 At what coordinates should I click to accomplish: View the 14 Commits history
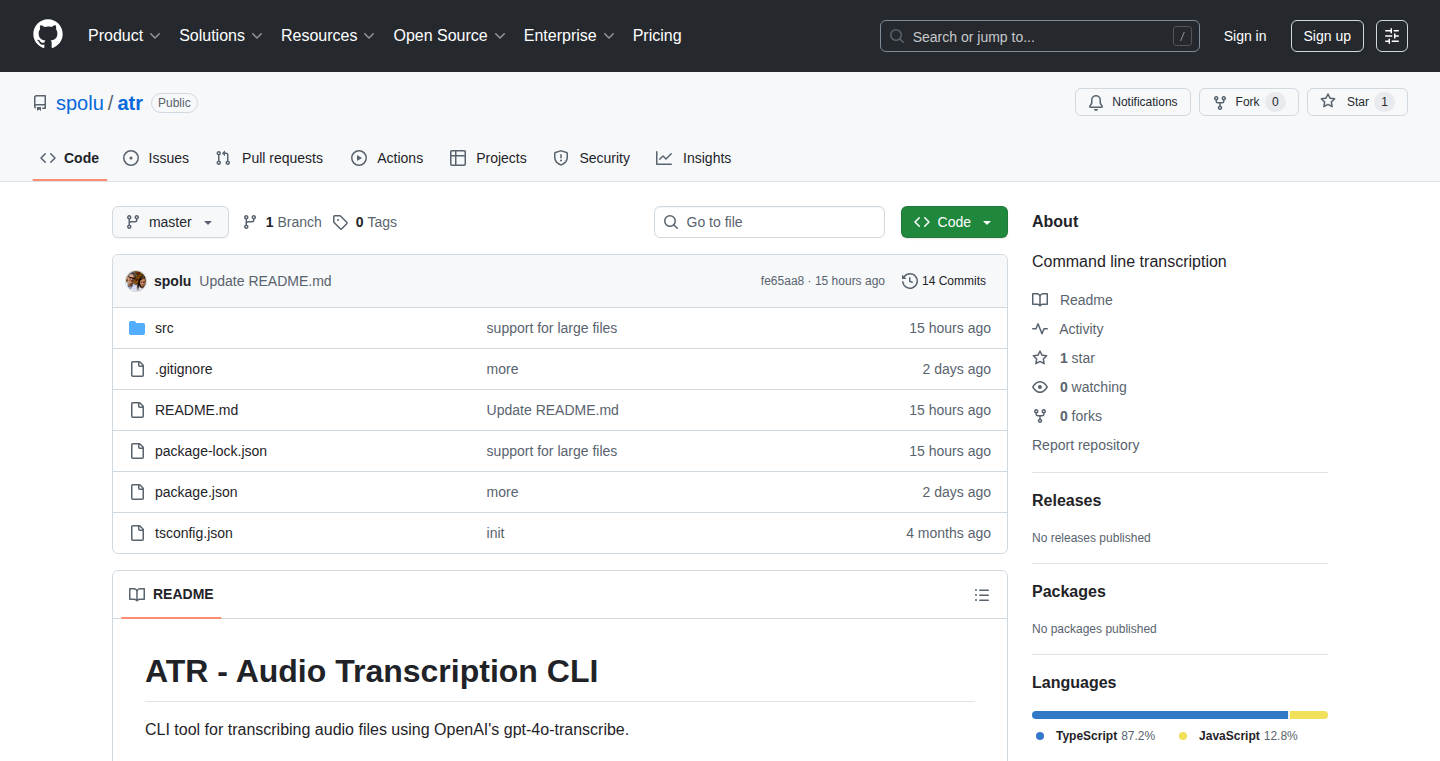(944, 281)
